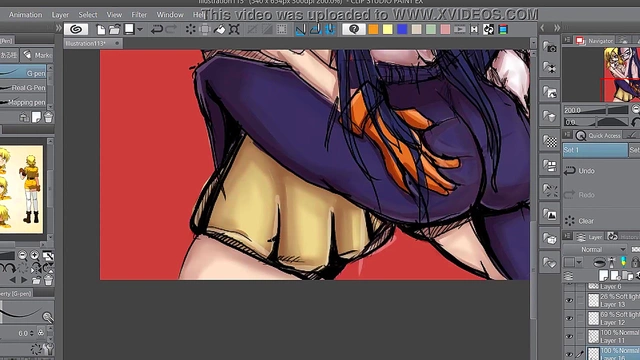
Task: Create a new document from the toolbar
Action: pyautogui.click(x=100, y=29)
